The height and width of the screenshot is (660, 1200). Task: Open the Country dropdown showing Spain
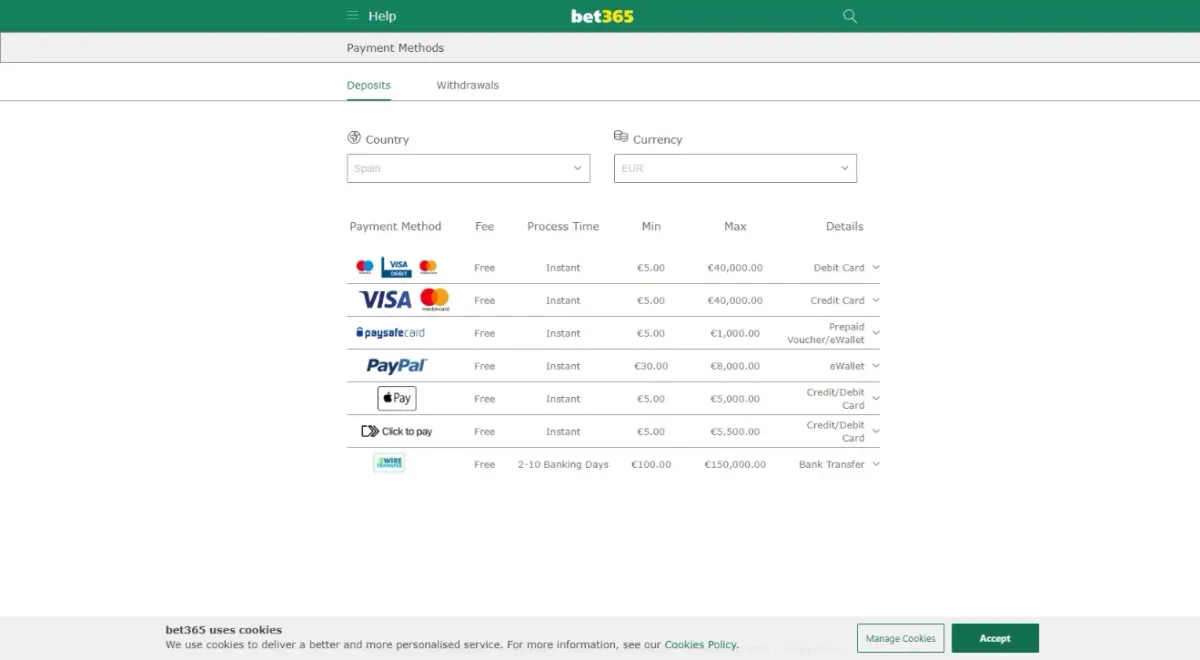tap(468, 168)
